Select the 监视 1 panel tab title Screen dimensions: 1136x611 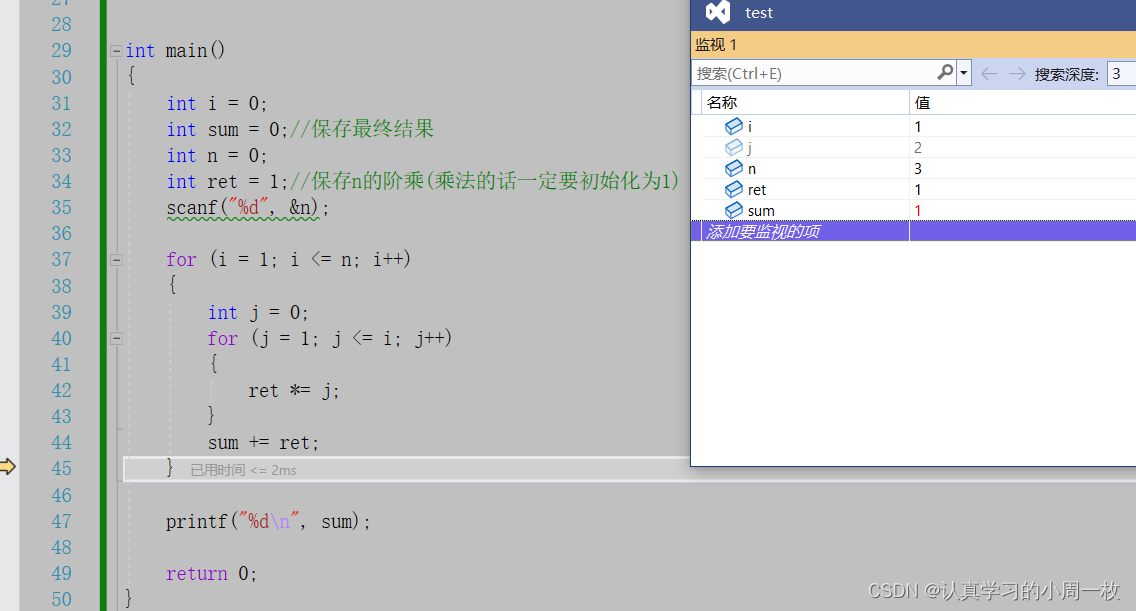click(716, 44)
